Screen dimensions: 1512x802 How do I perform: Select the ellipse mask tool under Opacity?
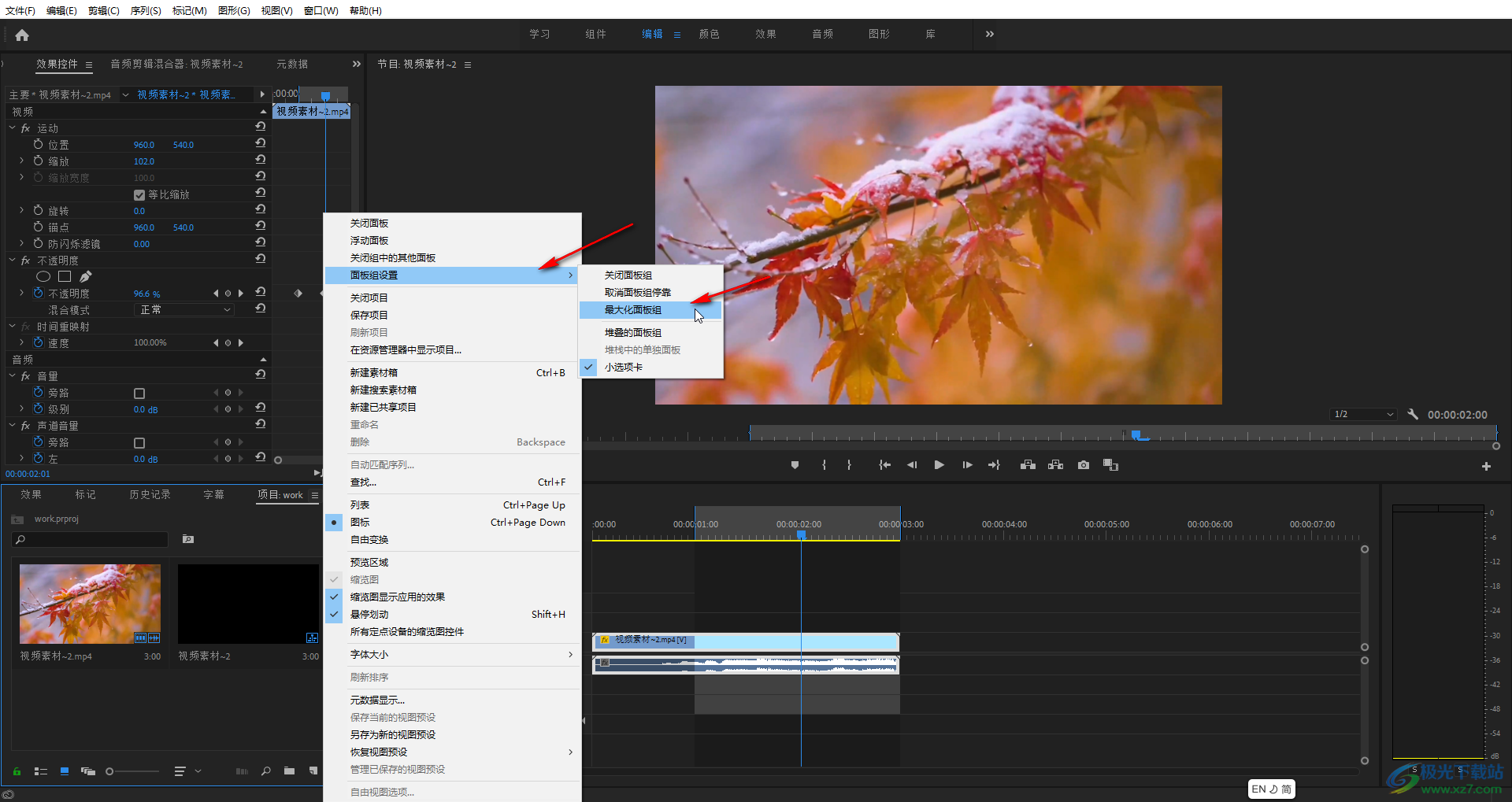[43, 276]
